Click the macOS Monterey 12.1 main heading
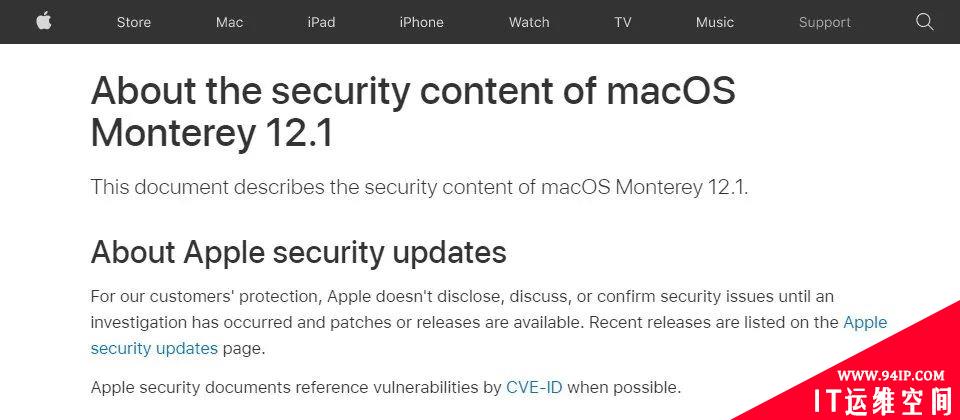Image resolution: width=960 pixels, height=420 pixels. coord(413,112)
